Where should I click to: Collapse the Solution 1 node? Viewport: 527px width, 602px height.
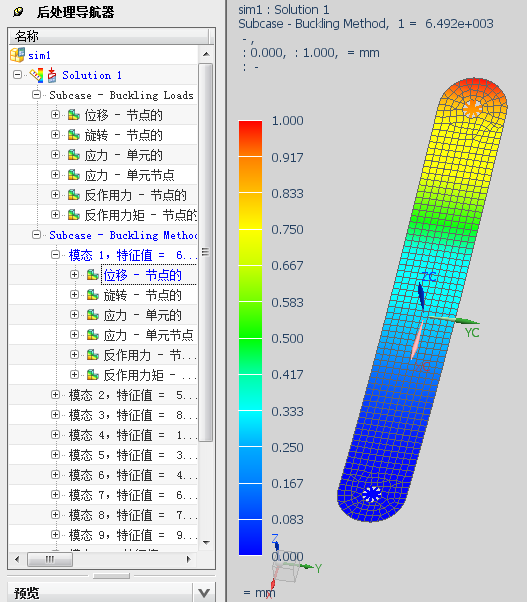click(x=17, y=74)
